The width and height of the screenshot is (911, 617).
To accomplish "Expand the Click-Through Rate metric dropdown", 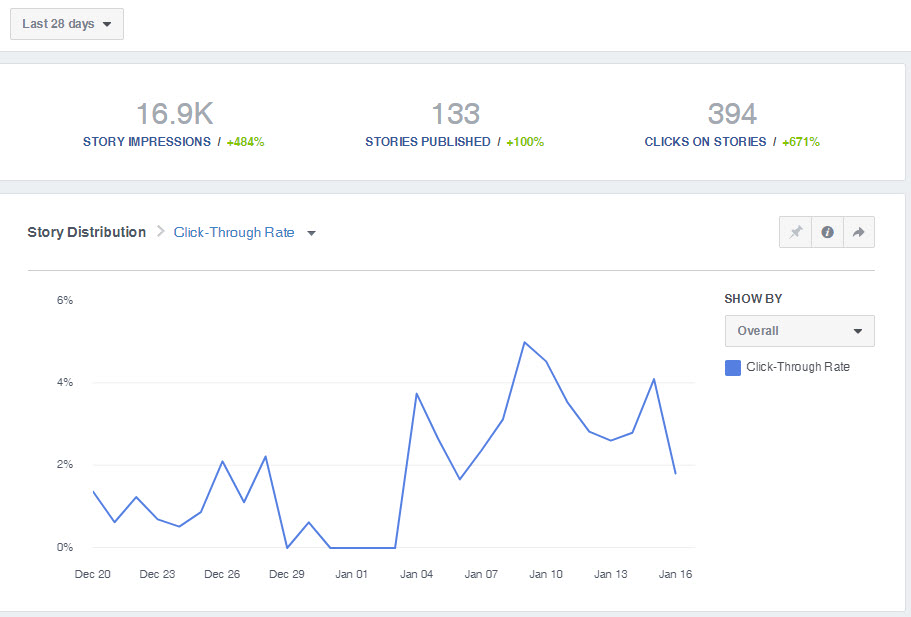I will [x=245, y=232].
